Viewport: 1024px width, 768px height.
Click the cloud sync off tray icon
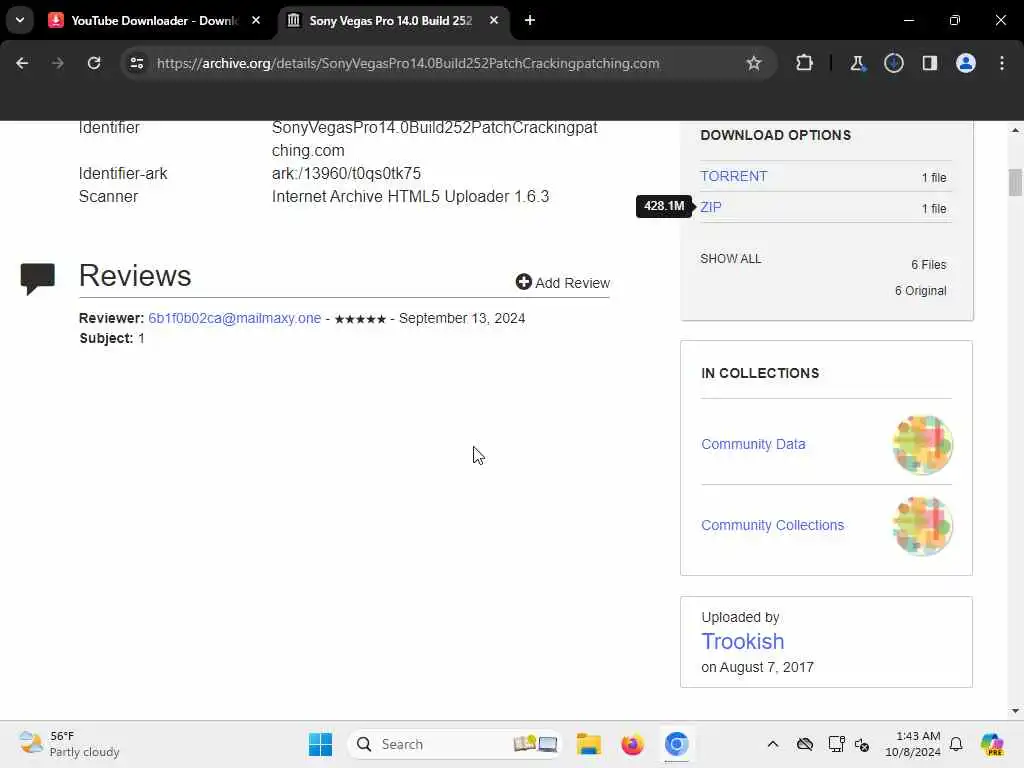tap(805, 744)
